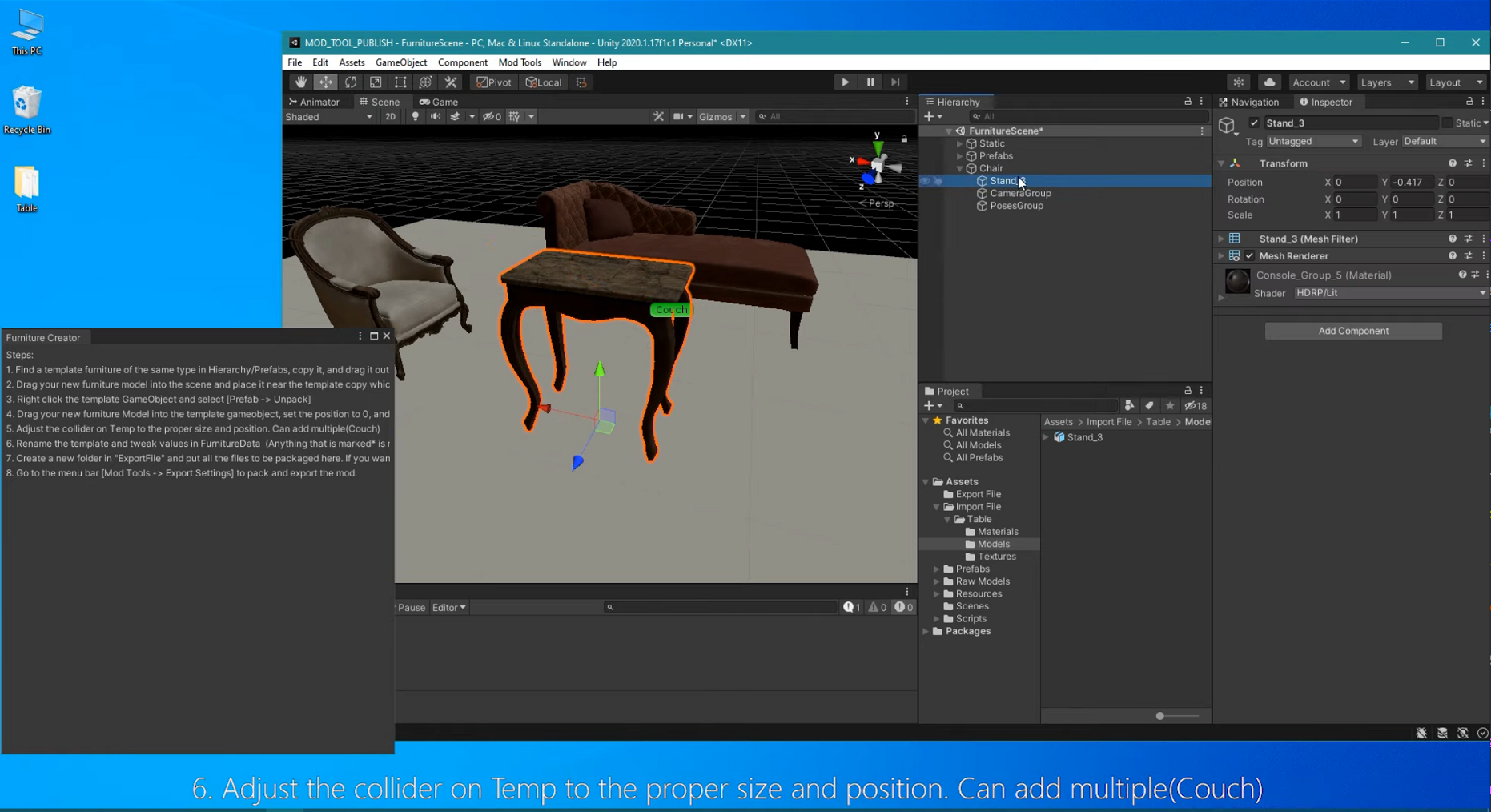Viewport: 1491px width, 812px height.
Task: Toggle grid snapping icon in toolbar
Action: pyautogui.click(x=582, y=82)
